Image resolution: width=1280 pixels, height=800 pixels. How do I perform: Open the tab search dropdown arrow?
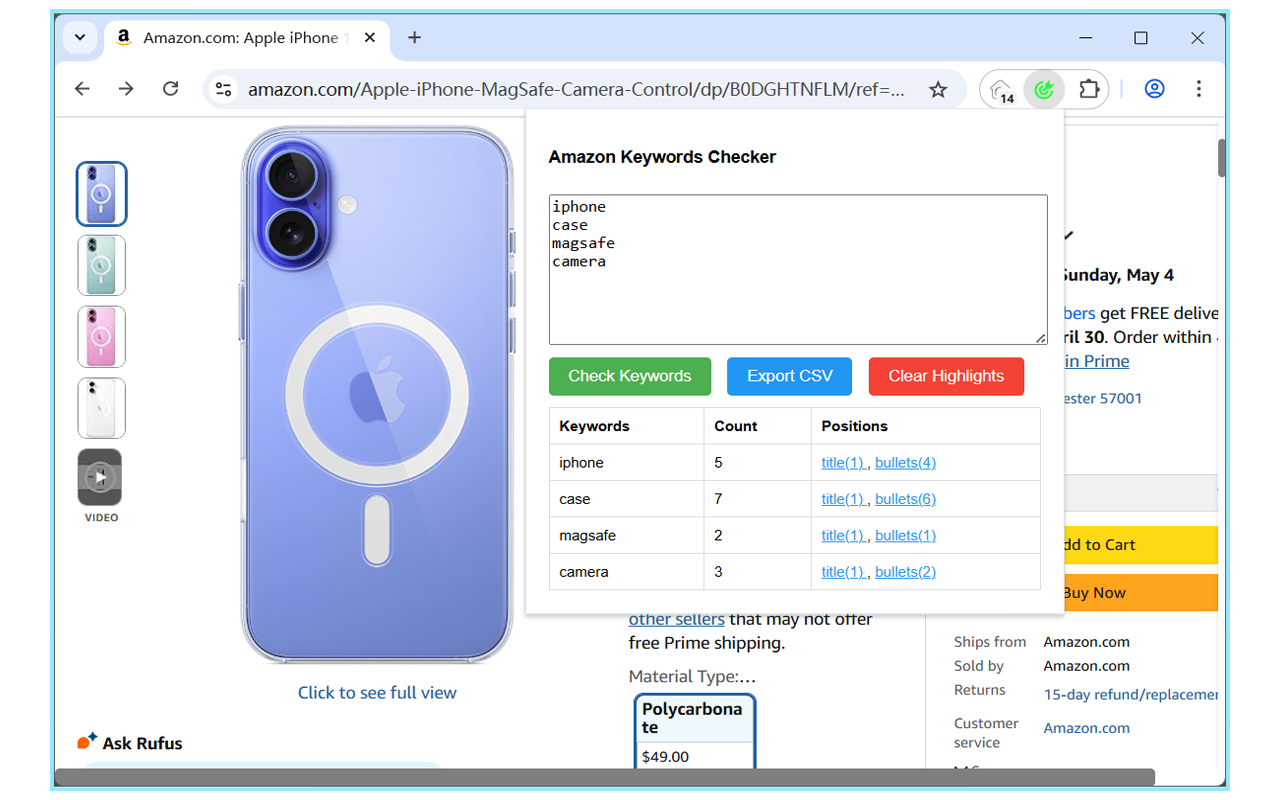[80, 38]
